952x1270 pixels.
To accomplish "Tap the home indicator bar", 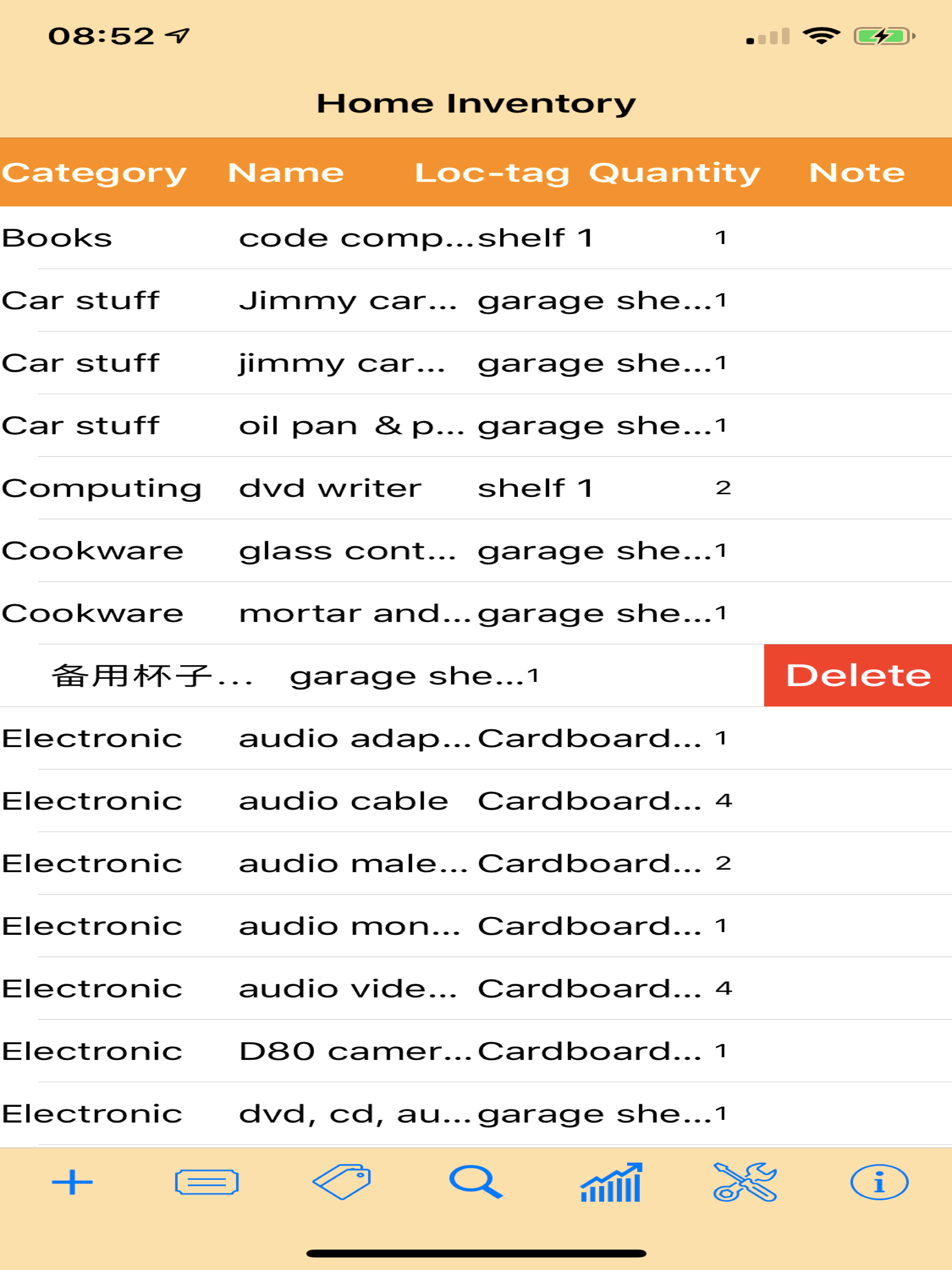I will coord(476,1253).
